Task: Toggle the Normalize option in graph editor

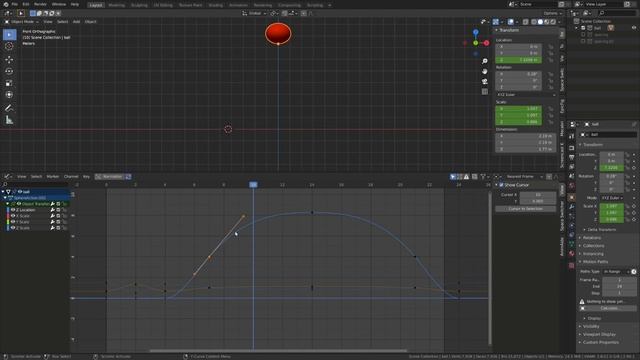Action: pyautogui.click(x=109, y=177)
